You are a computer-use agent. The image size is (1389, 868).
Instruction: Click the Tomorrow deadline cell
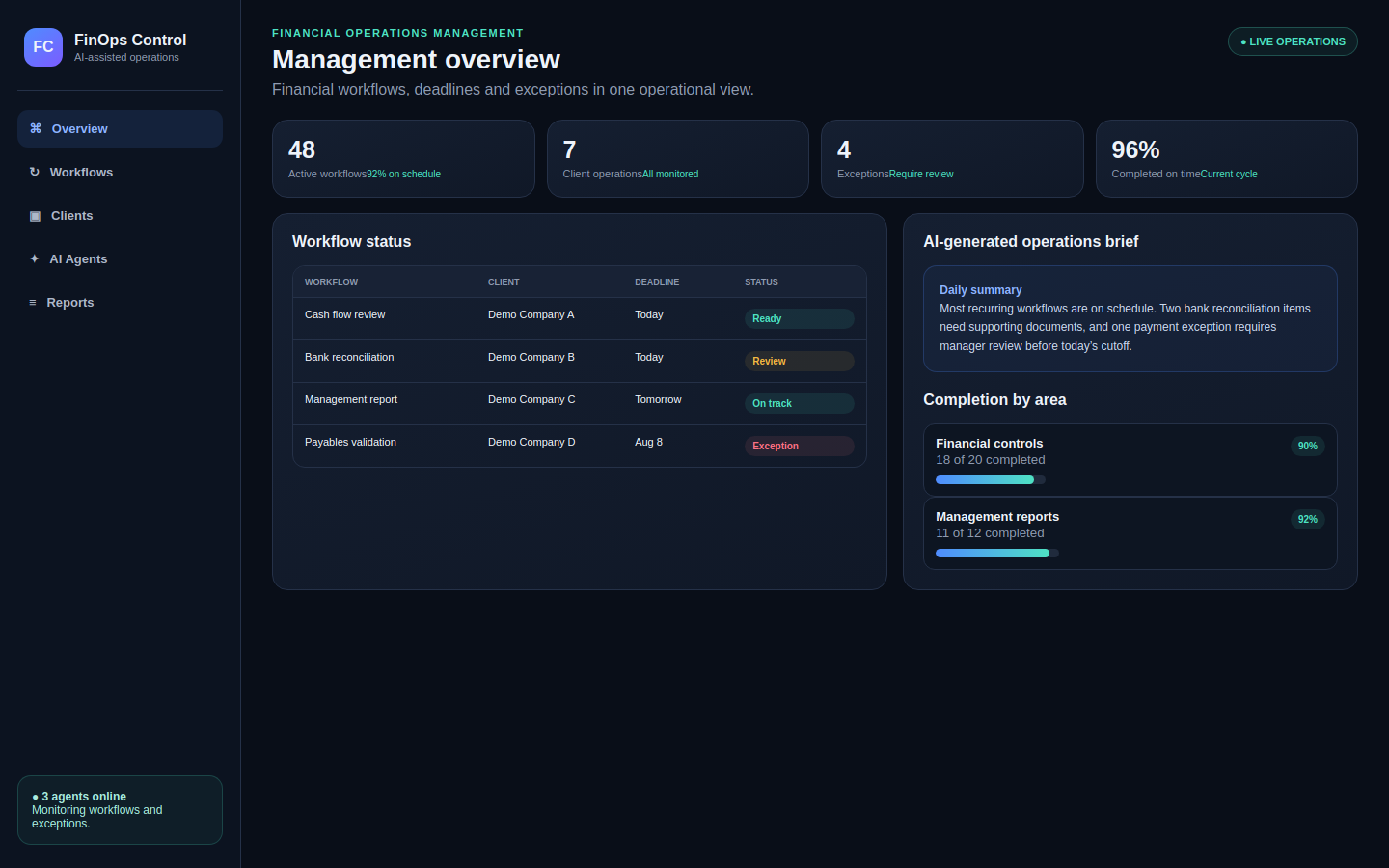click(x=658, y=399)
